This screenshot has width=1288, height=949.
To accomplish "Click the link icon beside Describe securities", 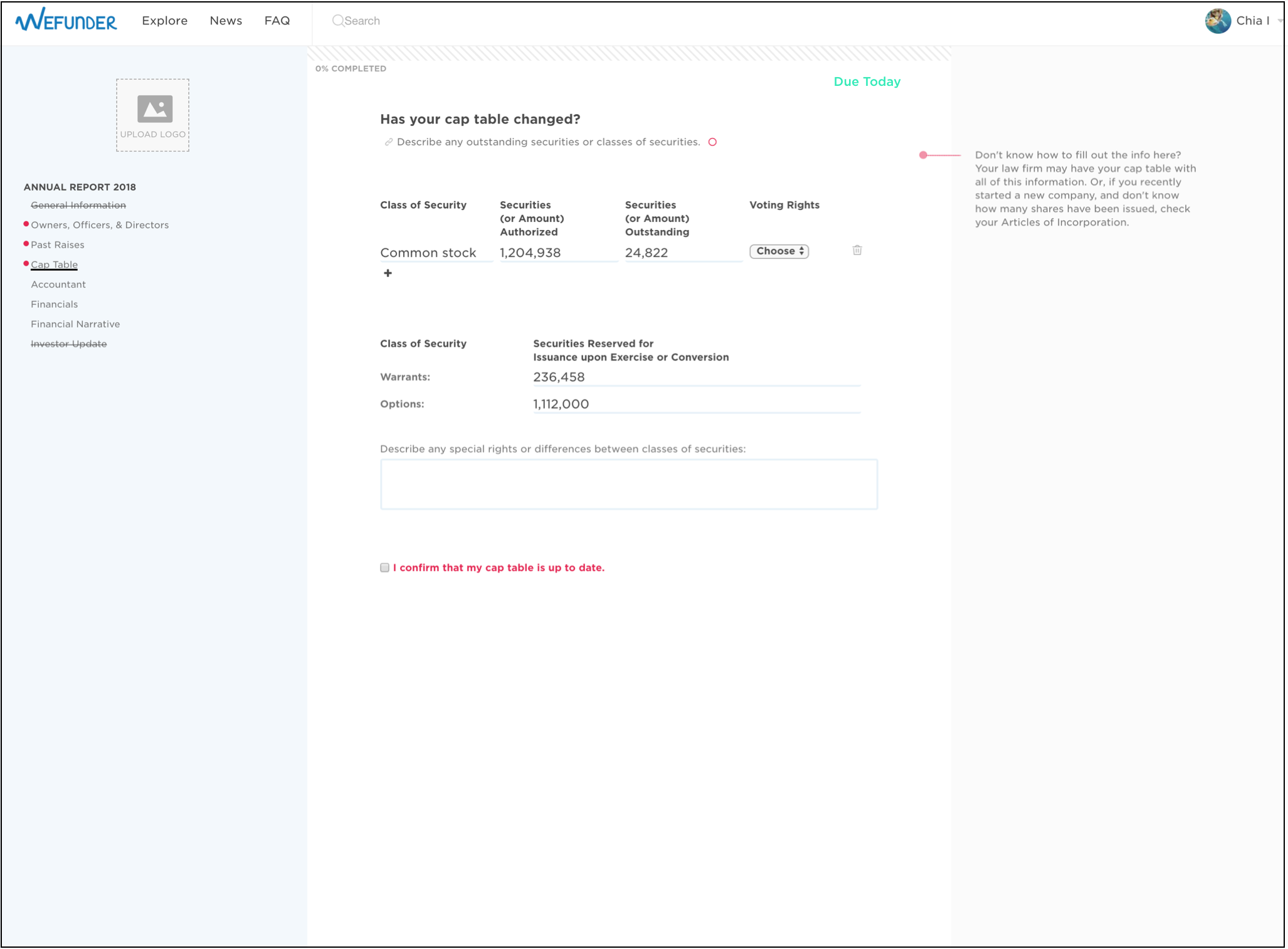I will (x=389, y=142).
